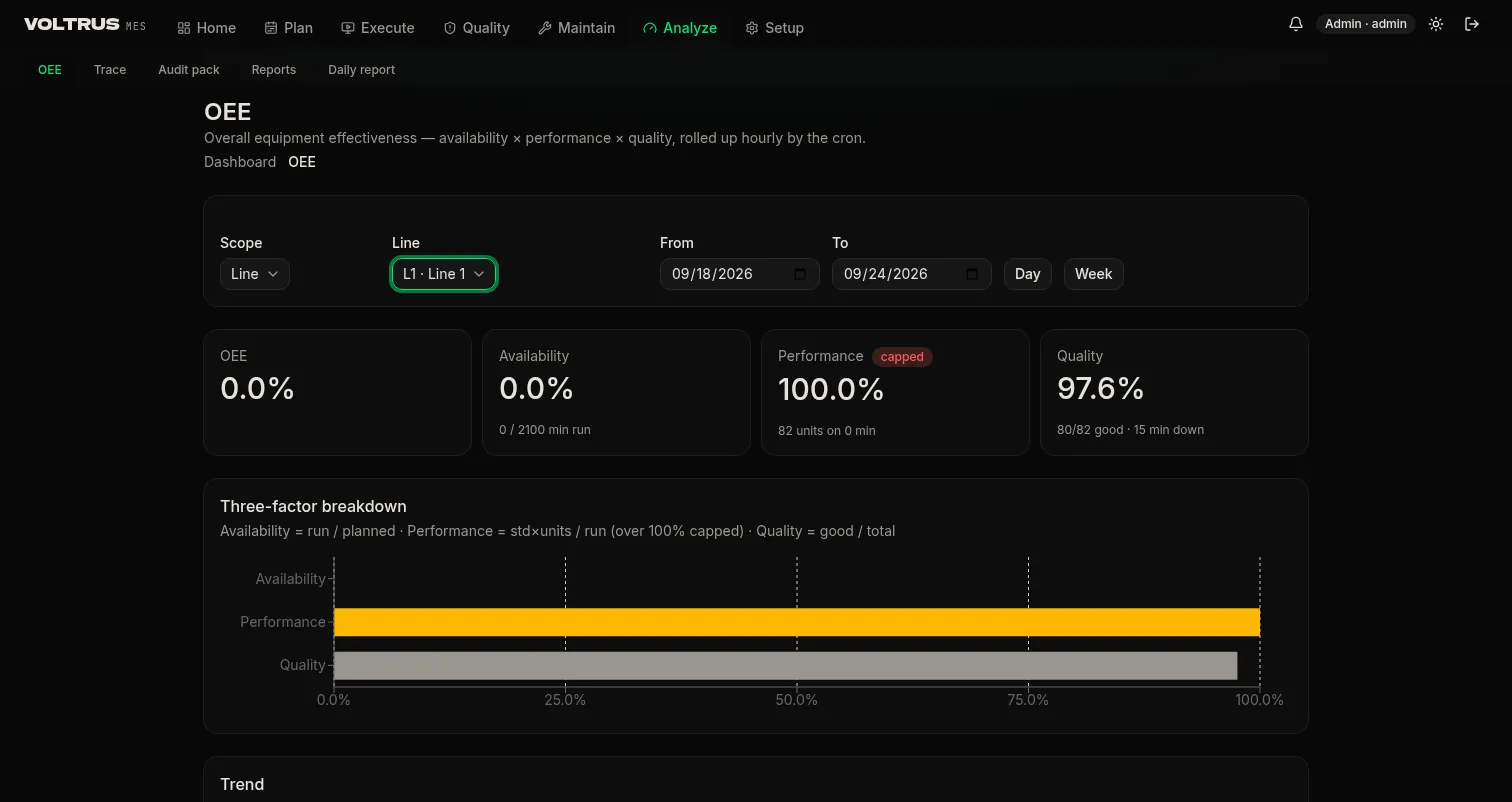Click the Quality 97.6% value
The width and height of the screenshot is (1512, 802).
coord(1100,388)
